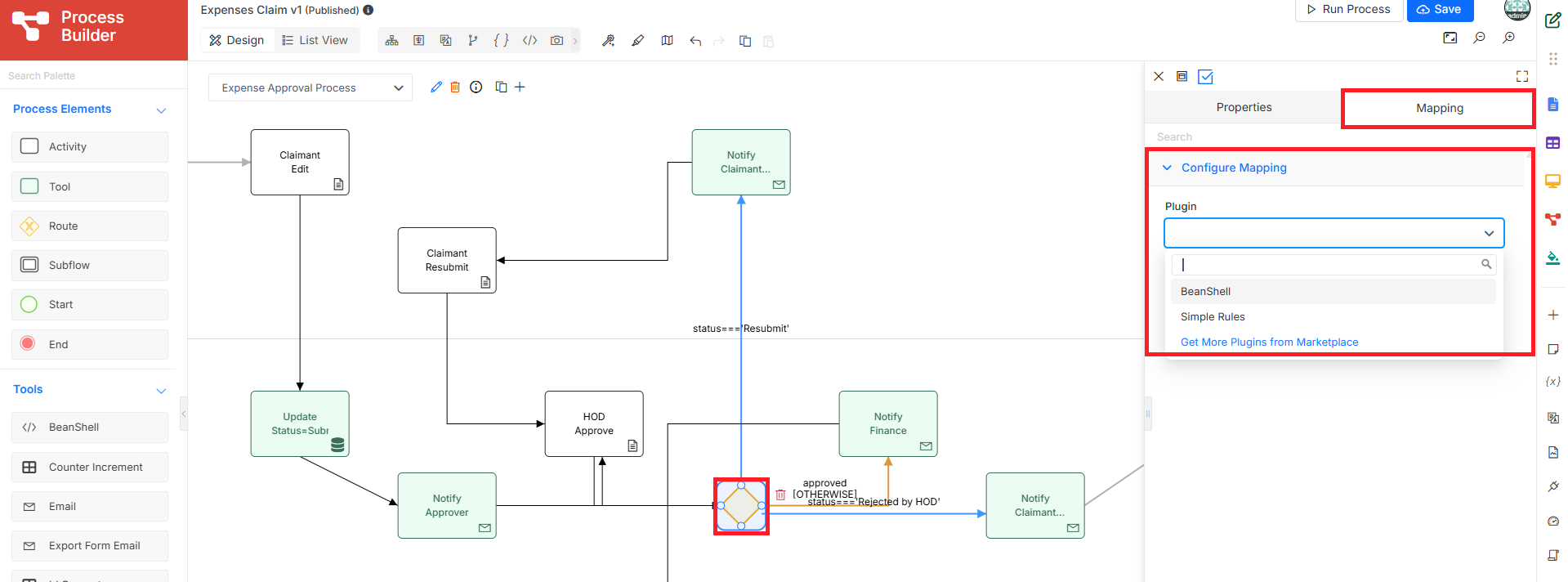Open the code view icon in toolbar

[x=529, y=40]
